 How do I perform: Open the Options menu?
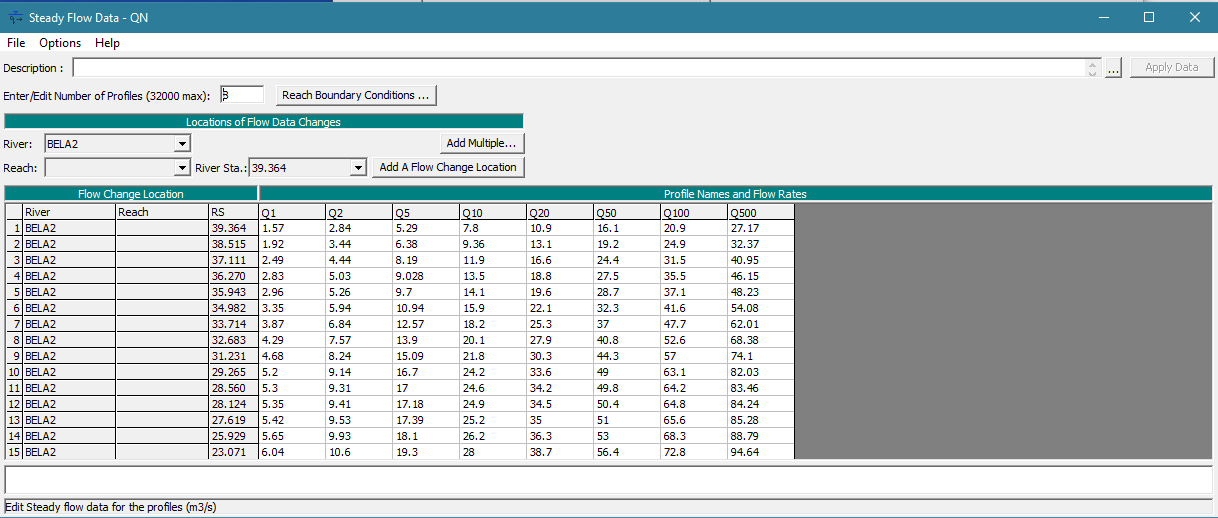60,43
